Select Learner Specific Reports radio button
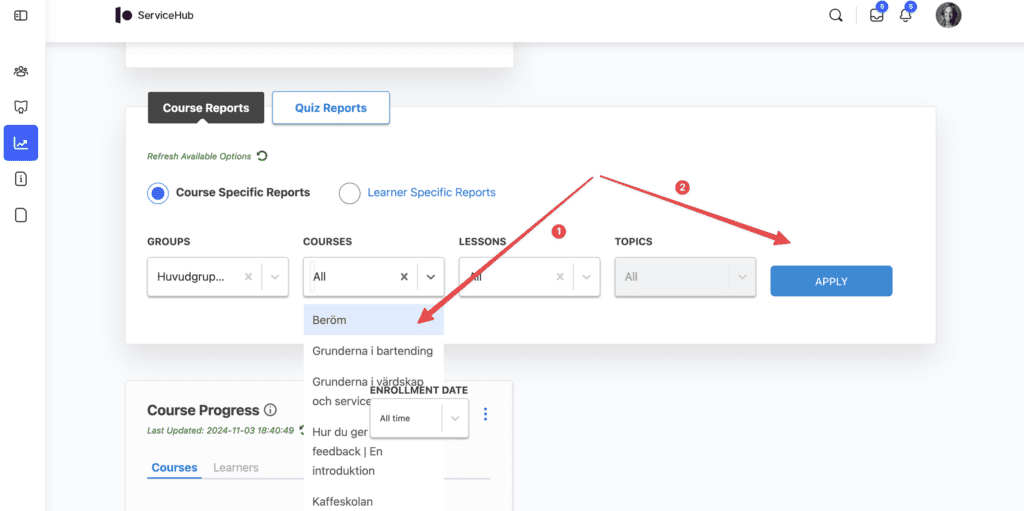The height and width of the screenshot is (511, 1024). tap(350, 193)
